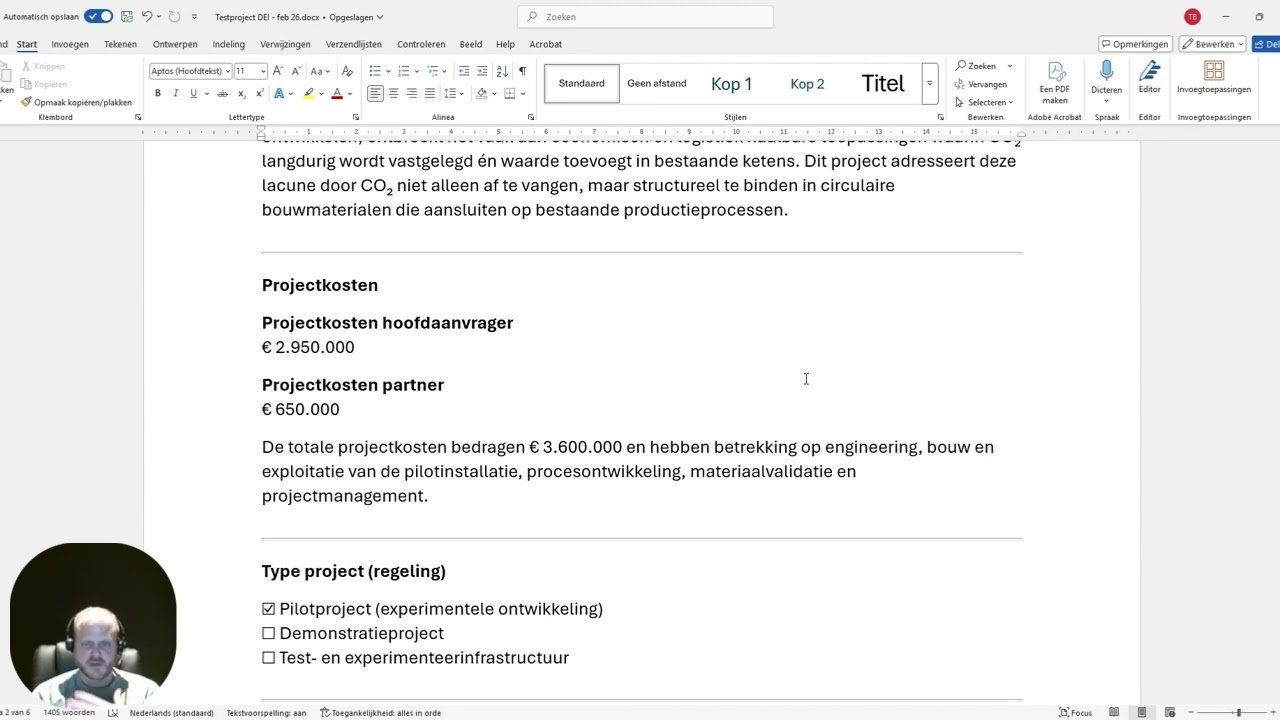
Task: Apply the Titel style
Action: pyautogui.click(x=883, y=84)
